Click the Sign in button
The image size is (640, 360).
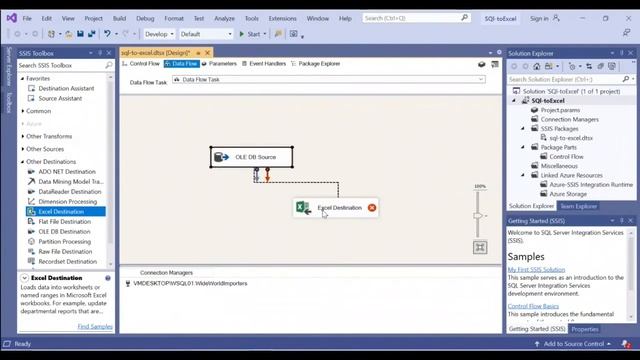pyautogui.click(x=544, y=18)
